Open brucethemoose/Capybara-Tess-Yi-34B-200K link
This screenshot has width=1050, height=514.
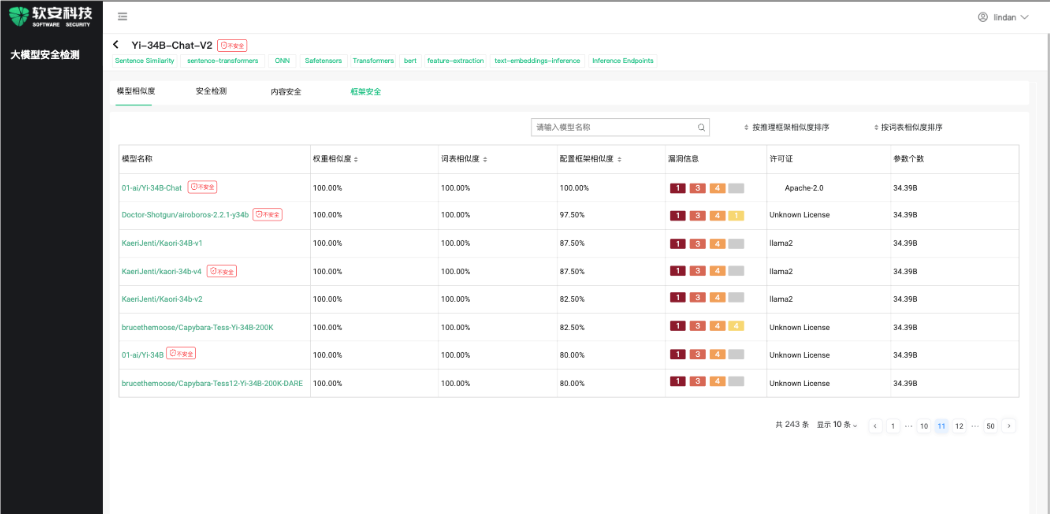tap(197, 327)
